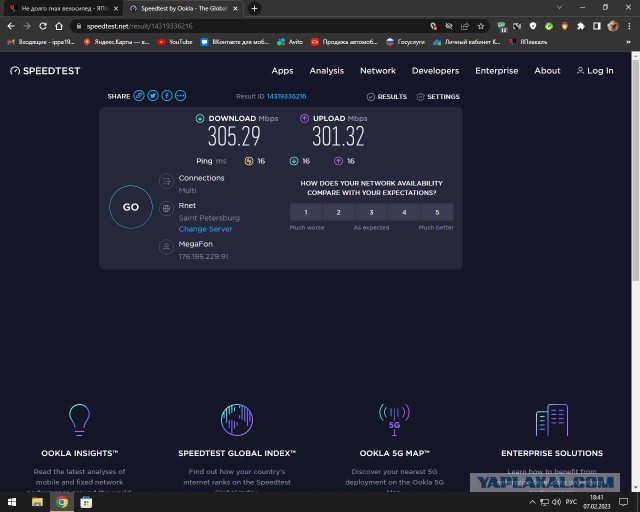Open the Chrome three-dot menu
640x512 pixels.
click(629, 26)
